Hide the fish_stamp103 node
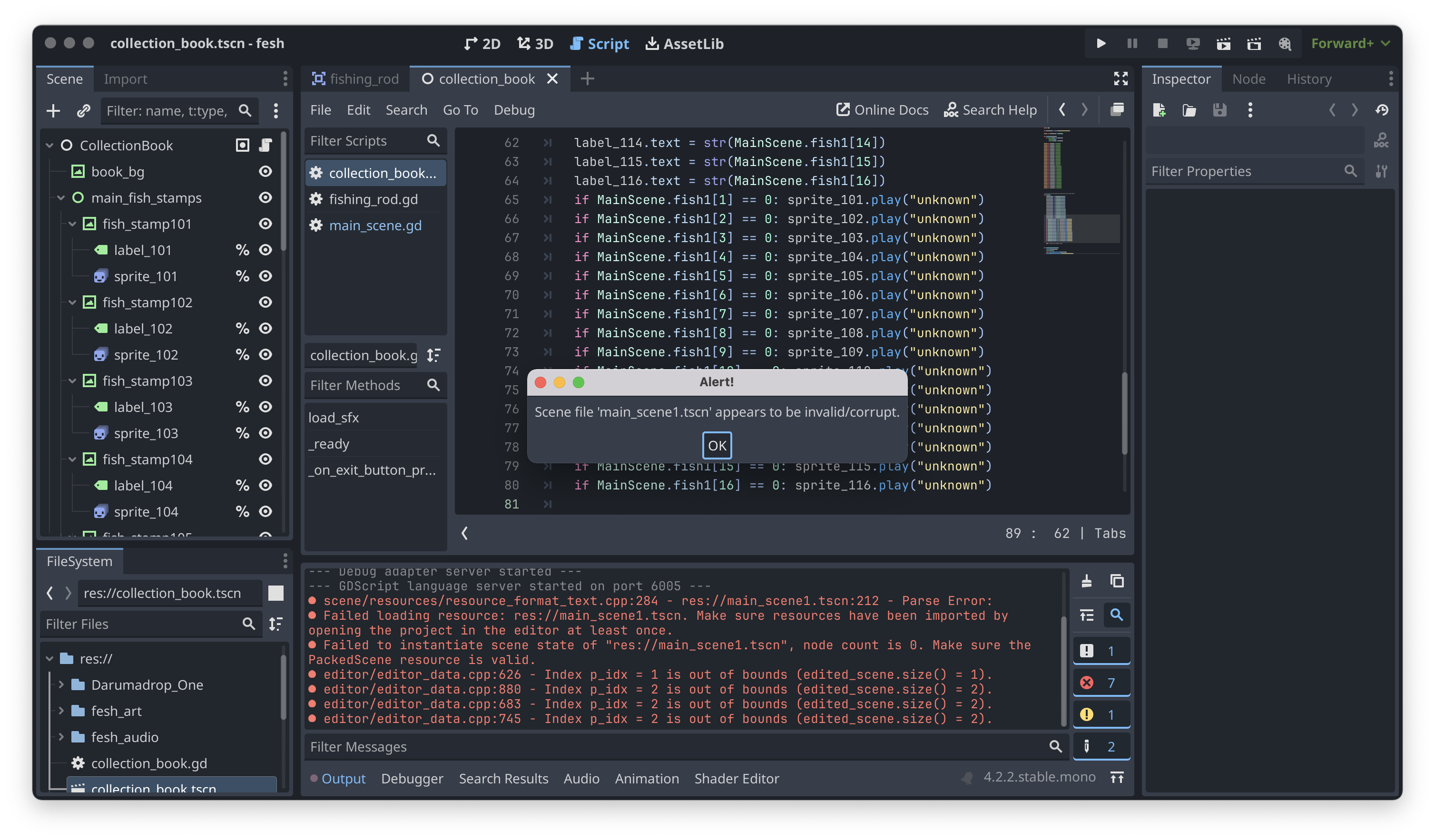 pos(265,381)
